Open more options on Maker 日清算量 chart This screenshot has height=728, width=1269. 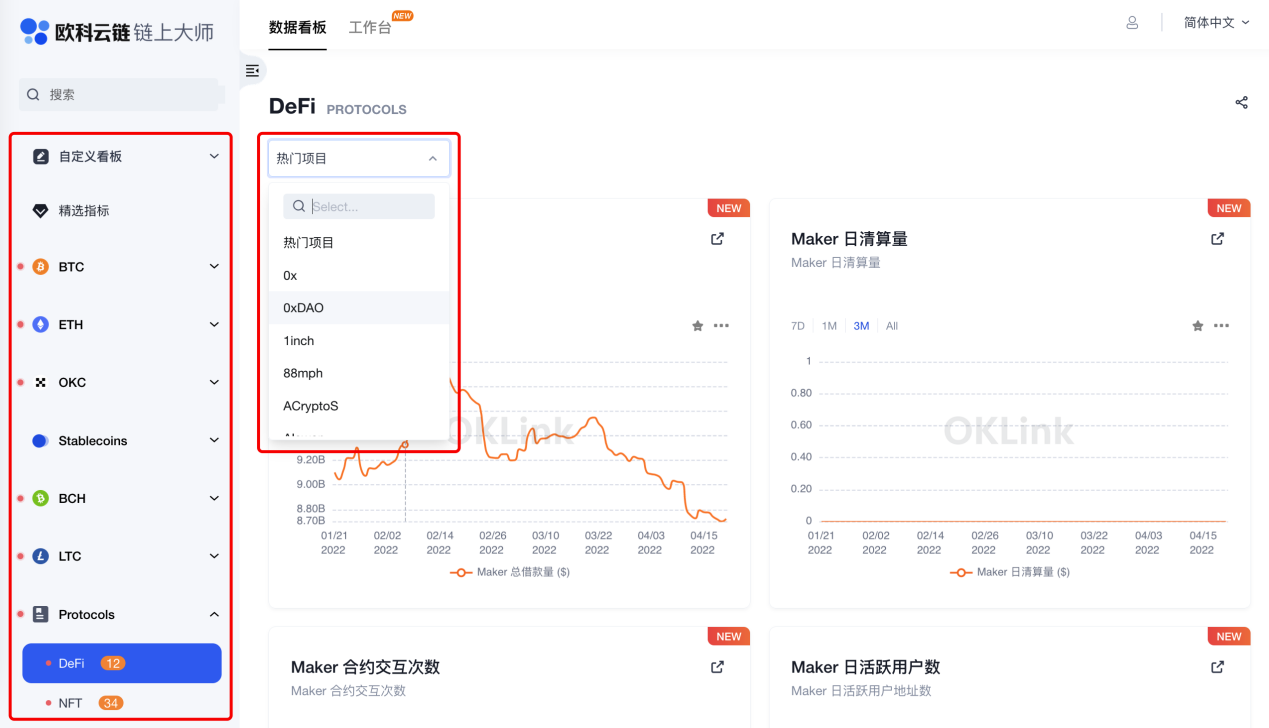(x=1221, y=326)
